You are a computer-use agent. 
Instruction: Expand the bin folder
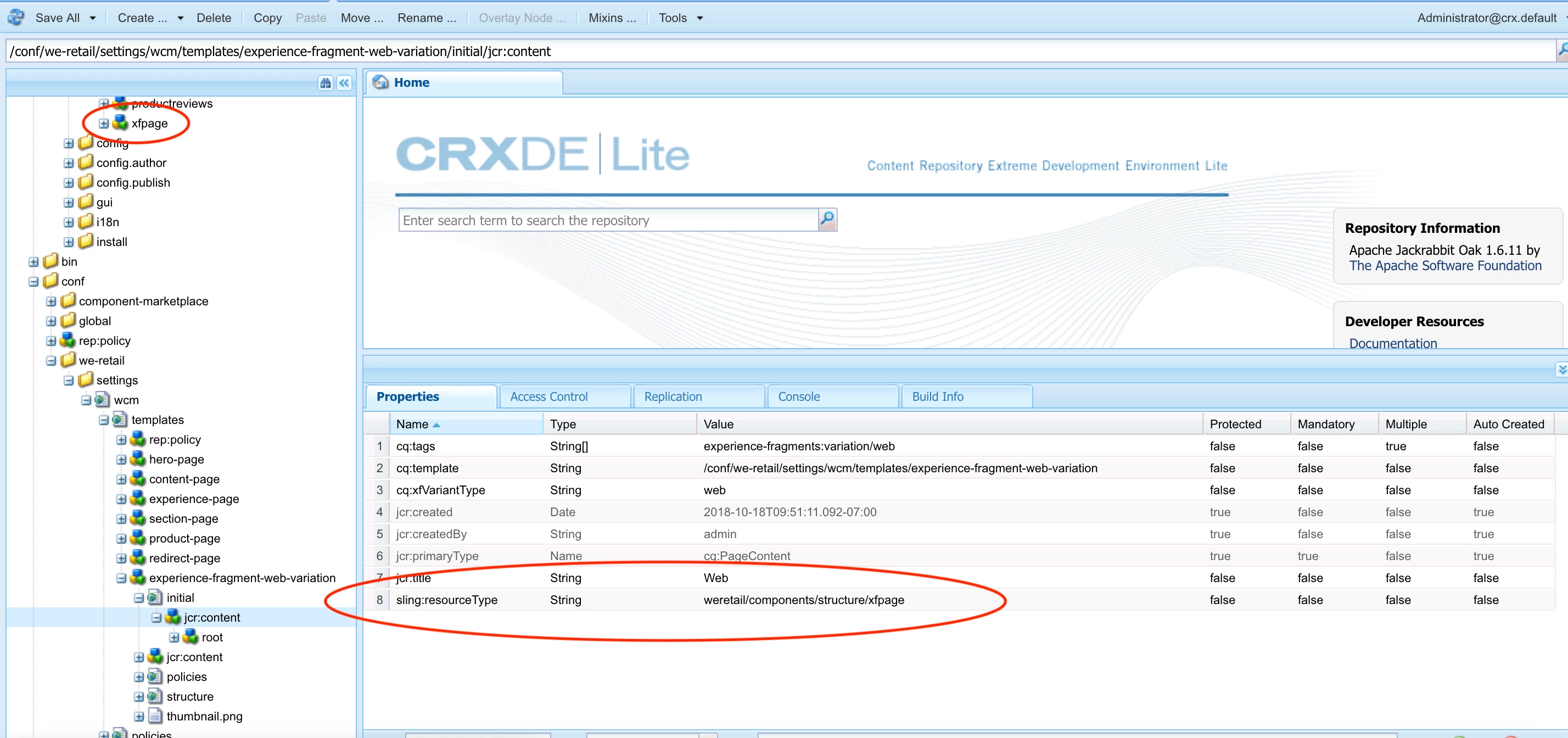click(33, 262)
